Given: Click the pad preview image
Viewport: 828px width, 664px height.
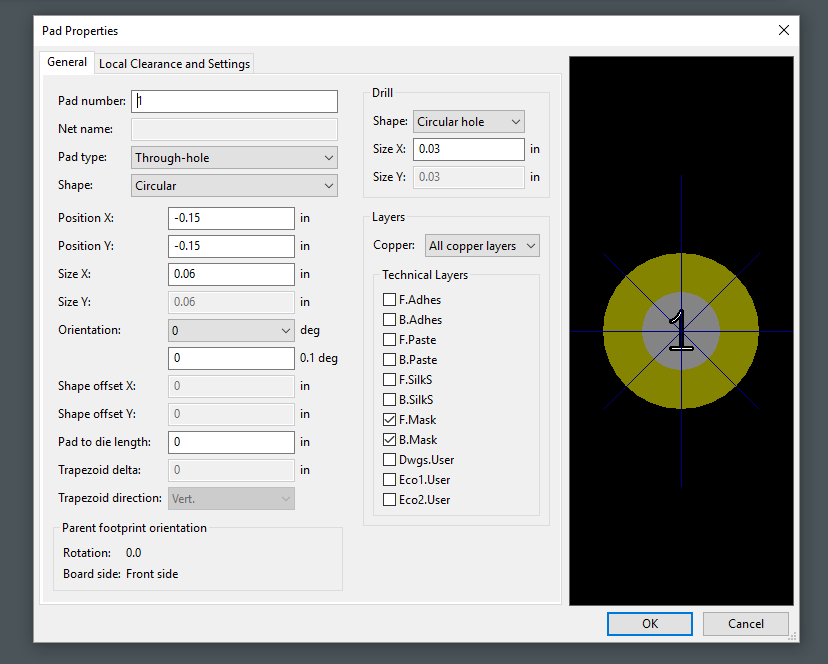Looking at the screenshot, I should 681,330.
